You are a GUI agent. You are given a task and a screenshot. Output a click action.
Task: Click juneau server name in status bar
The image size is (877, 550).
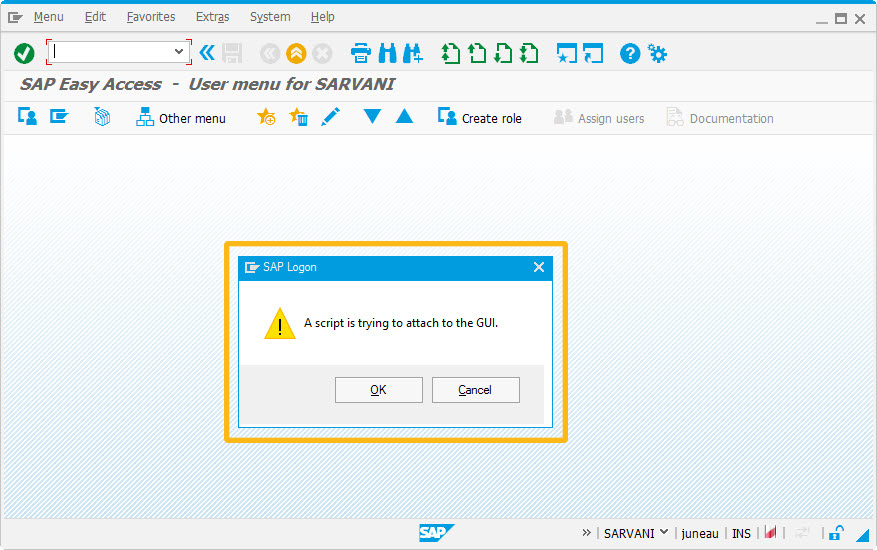[700, 534]
